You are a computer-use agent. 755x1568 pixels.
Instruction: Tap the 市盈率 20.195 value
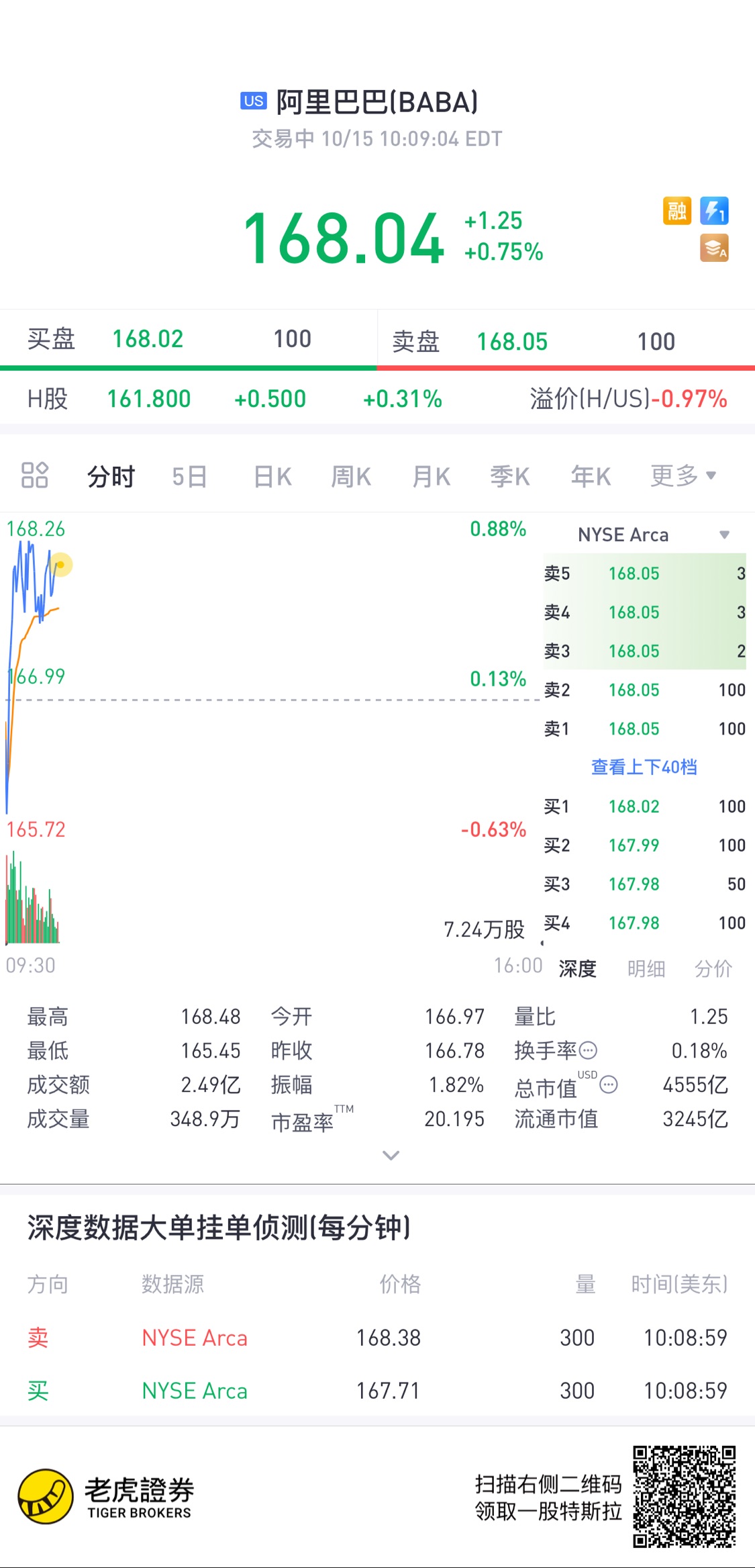coord(454,1119)
